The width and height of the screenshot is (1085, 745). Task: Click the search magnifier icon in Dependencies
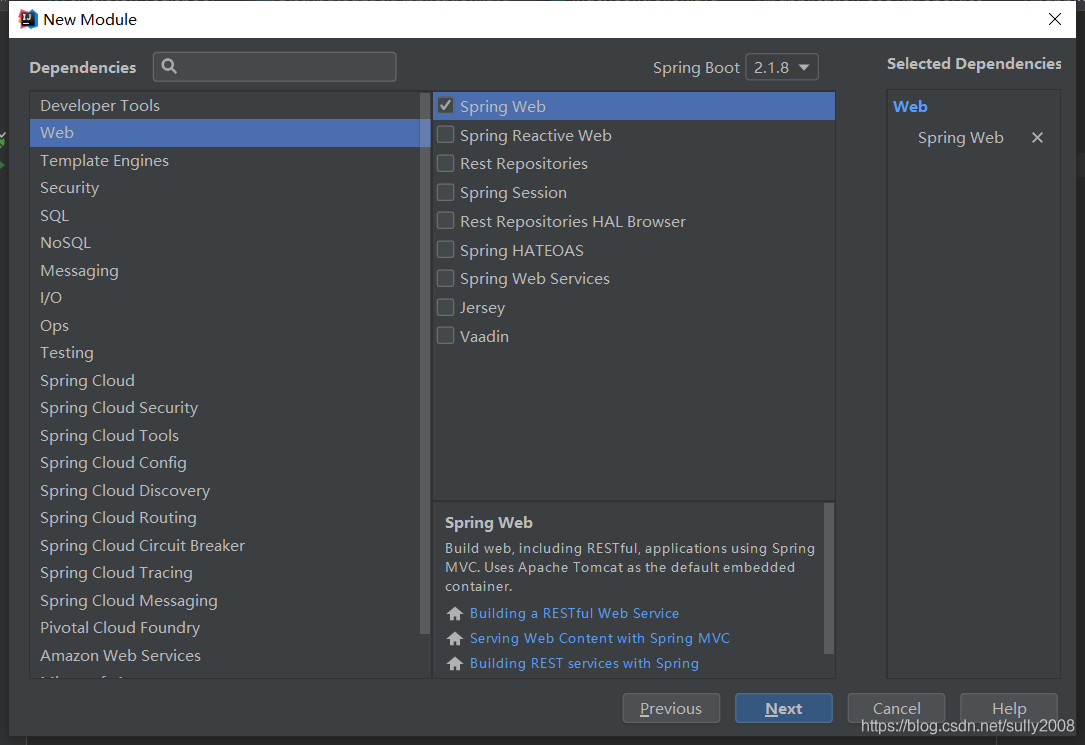point(169,66)
